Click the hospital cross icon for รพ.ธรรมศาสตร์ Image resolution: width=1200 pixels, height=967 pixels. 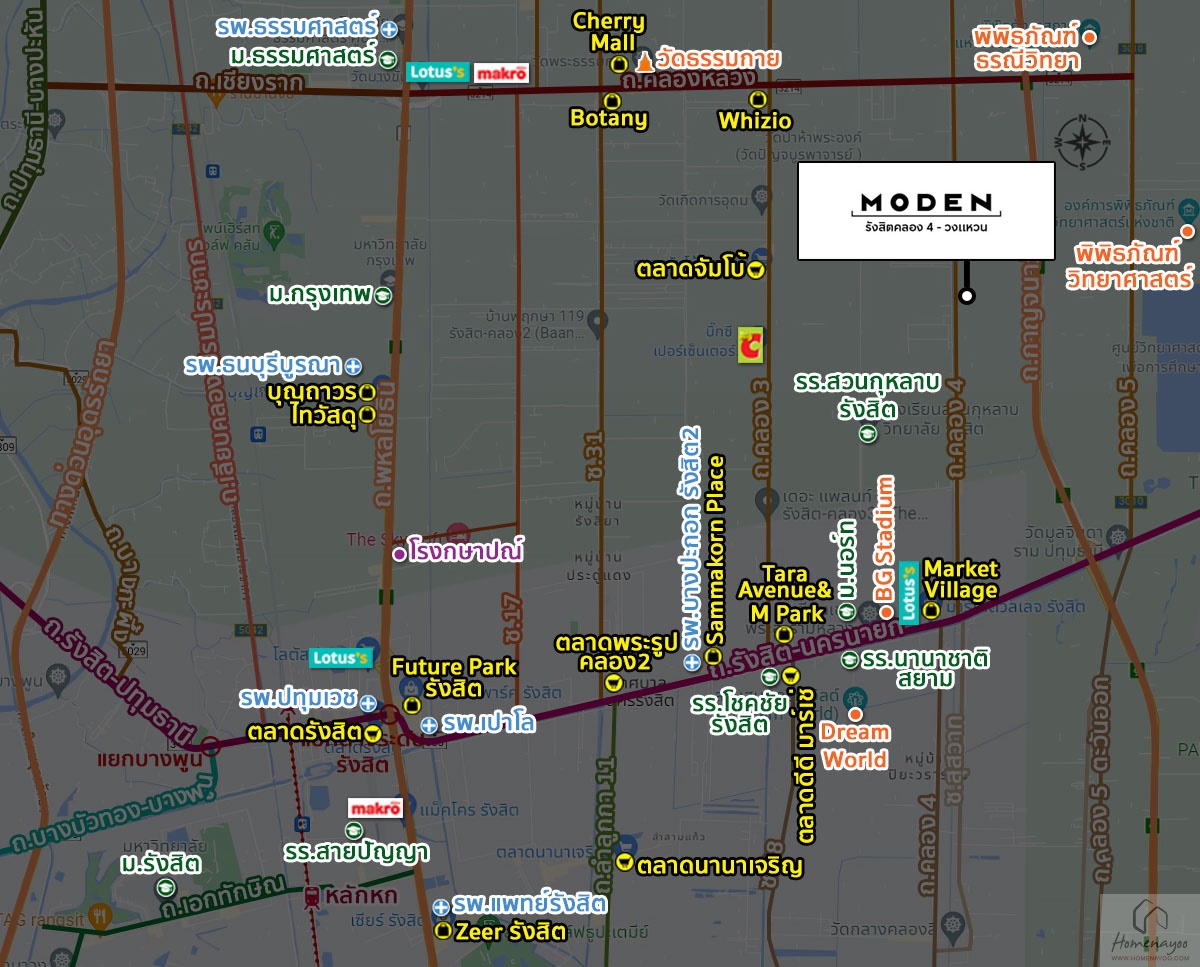pyautogui.click(x=388, y=30)
